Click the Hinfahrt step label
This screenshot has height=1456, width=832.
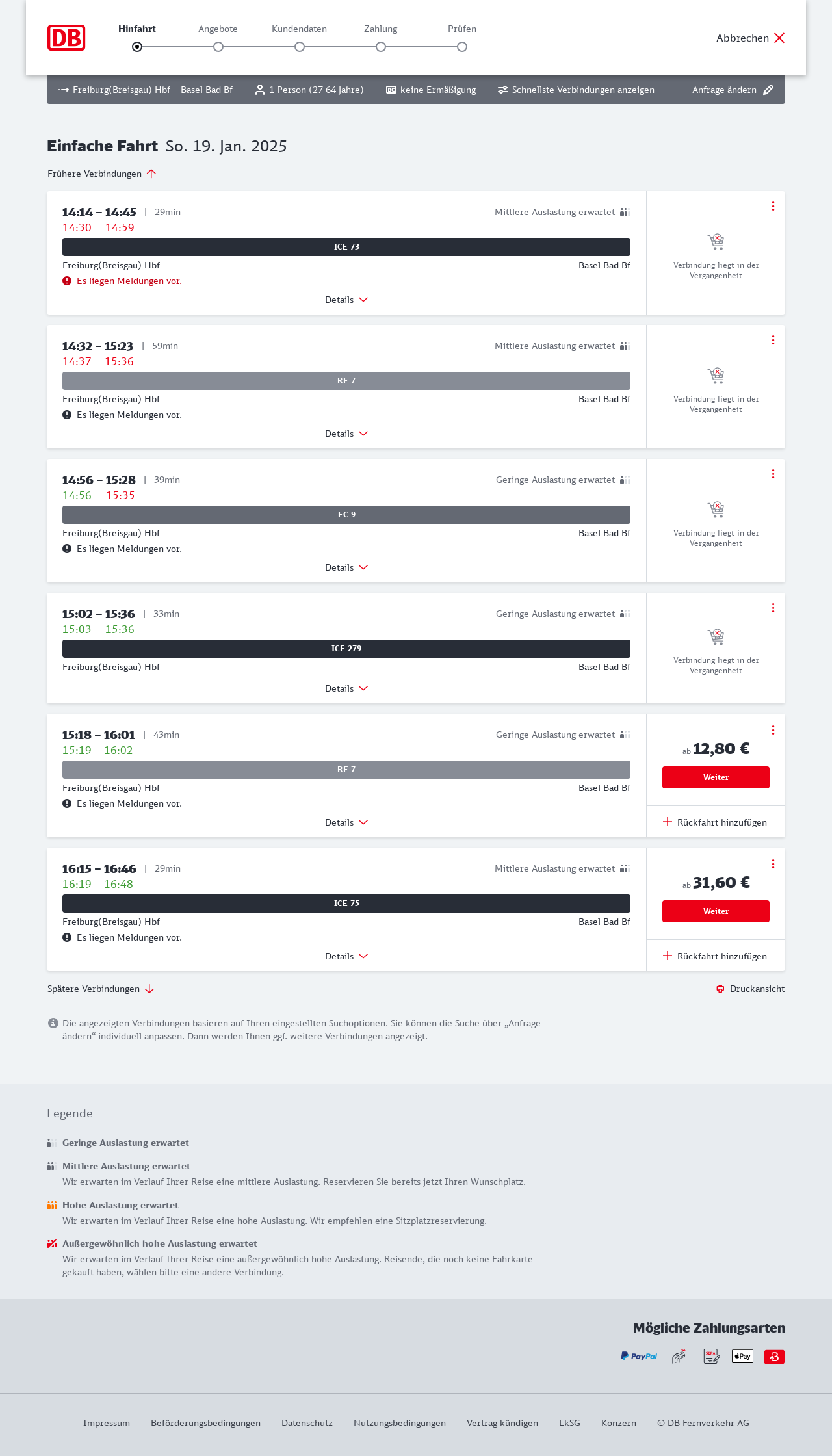137,29
